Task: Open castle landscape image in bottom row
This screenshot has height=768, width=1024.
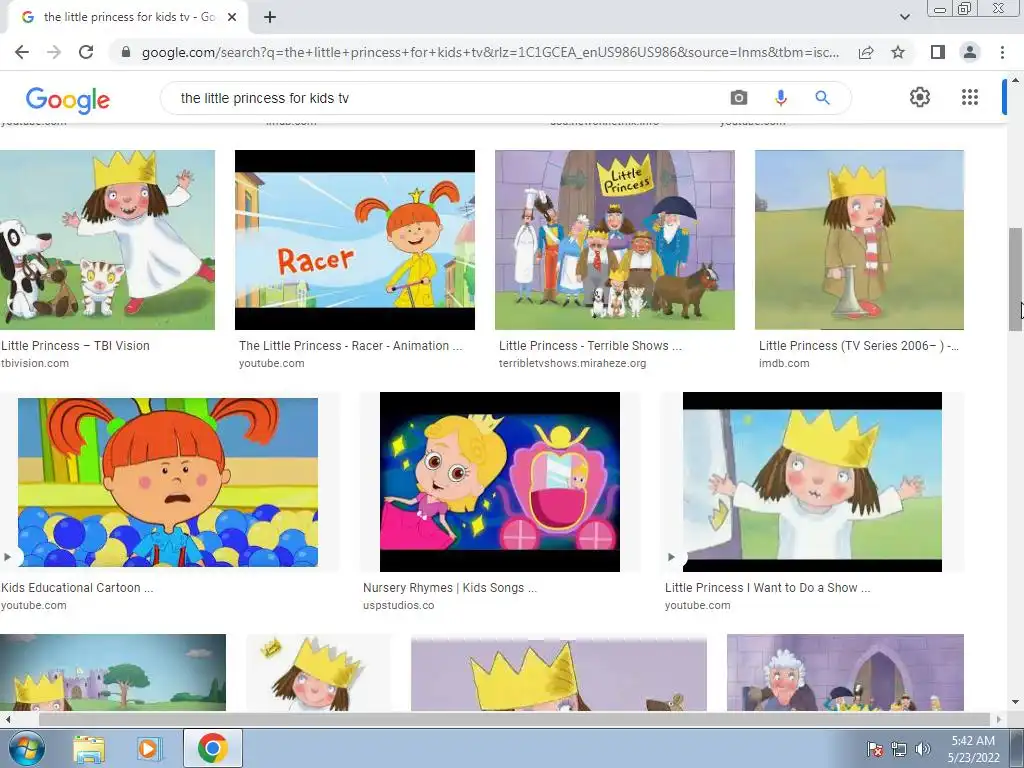Action: coord(113,672)
